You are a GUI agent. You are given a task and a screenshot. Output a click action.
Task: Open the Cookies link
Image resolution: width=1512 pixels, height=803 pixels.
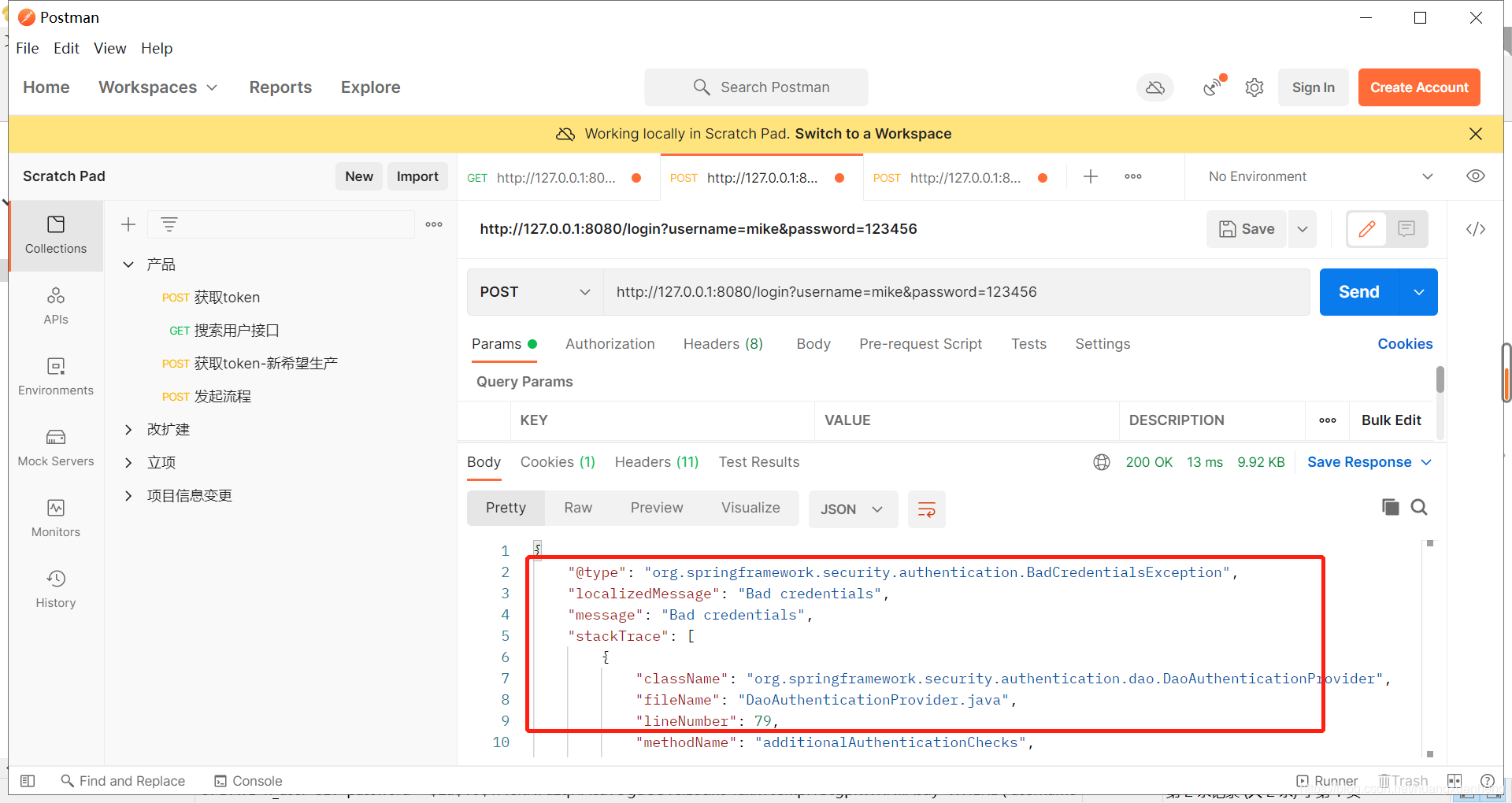tap(1405, 344)
